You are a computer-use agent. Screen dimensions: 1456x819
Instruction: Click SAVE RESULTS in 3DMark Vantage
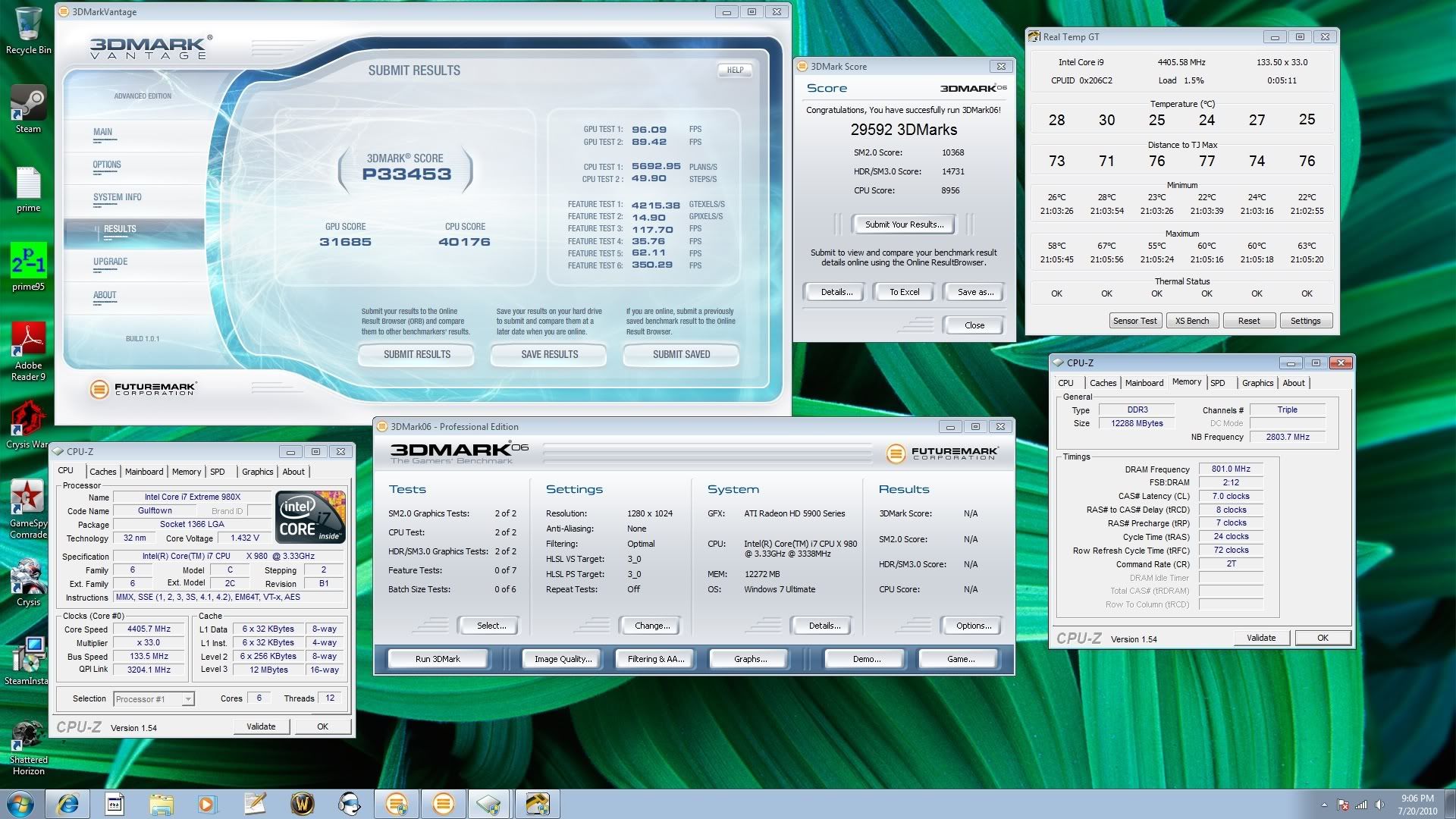[549, 354]
